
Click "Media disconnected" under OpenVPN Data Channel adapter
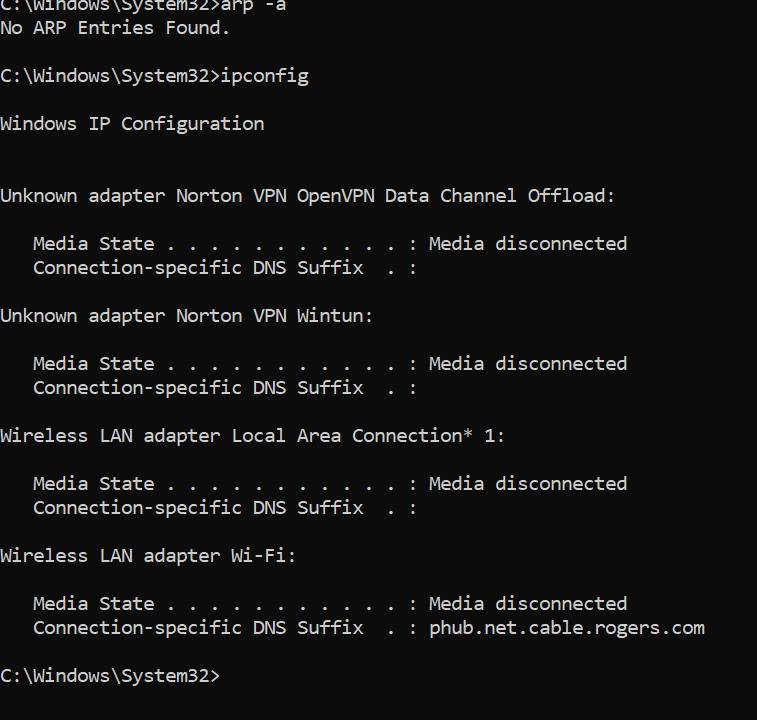[x=528, y=244]
